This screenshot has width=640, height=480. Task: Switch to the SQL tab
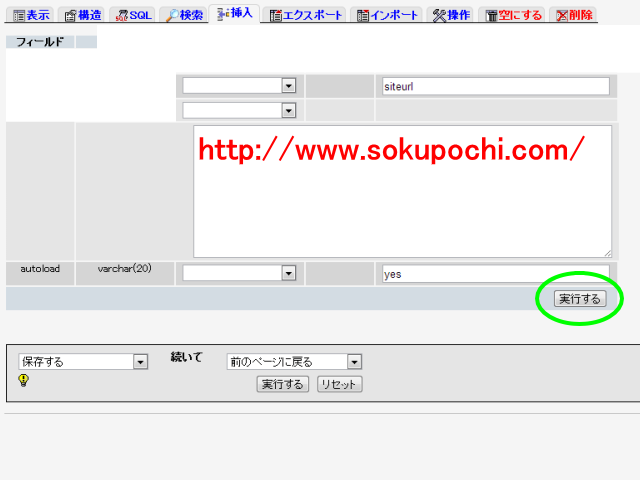pyautogui.click(x=133, y=15)
